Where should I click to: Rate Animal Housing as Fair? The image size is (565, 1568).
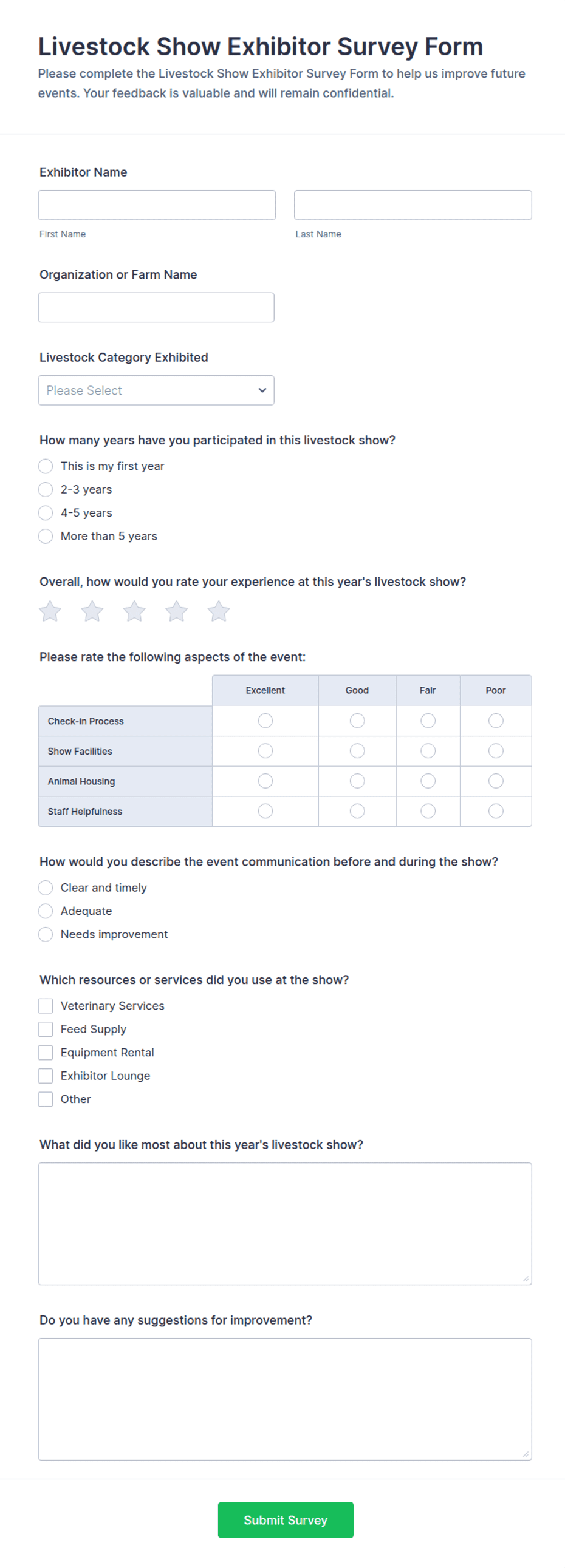[x=428, y=781]
